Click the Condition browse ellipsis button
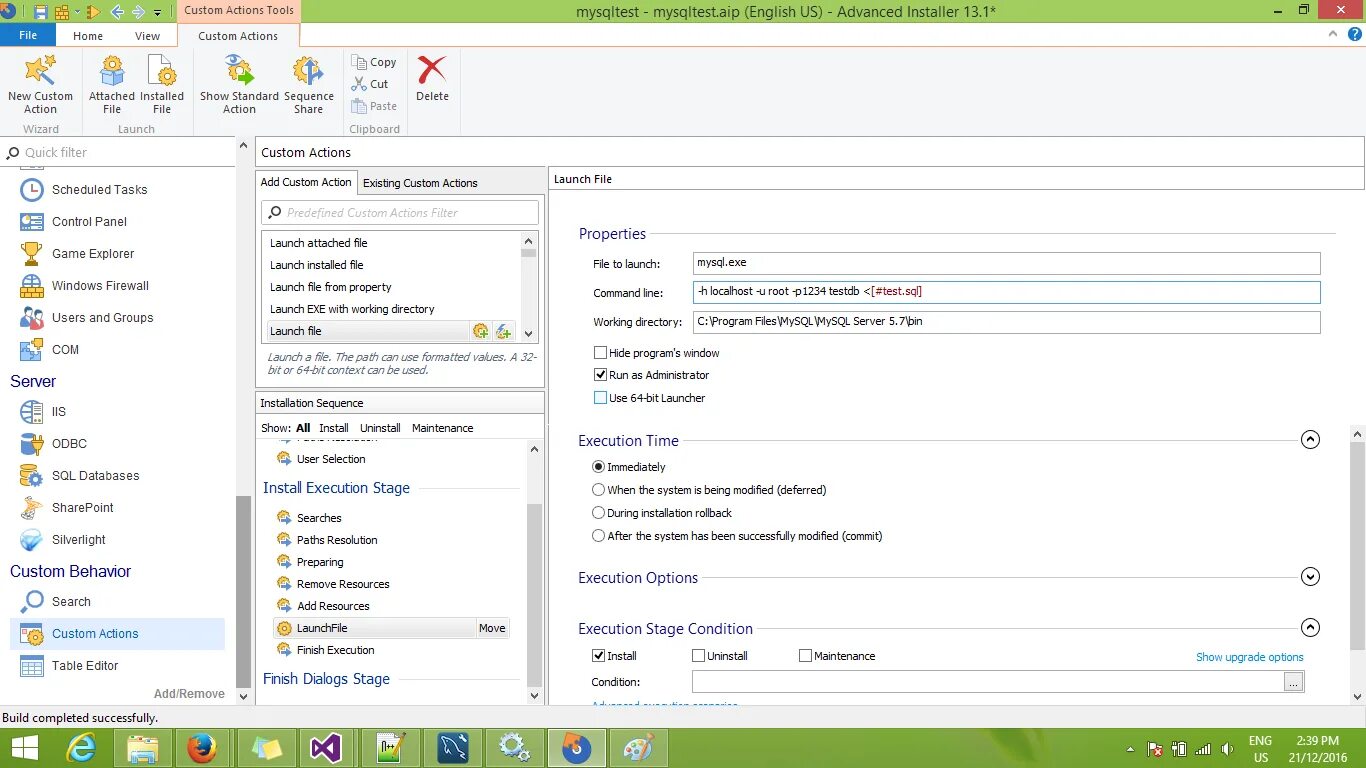The image size is (1366, 768). pos(1294,682)
